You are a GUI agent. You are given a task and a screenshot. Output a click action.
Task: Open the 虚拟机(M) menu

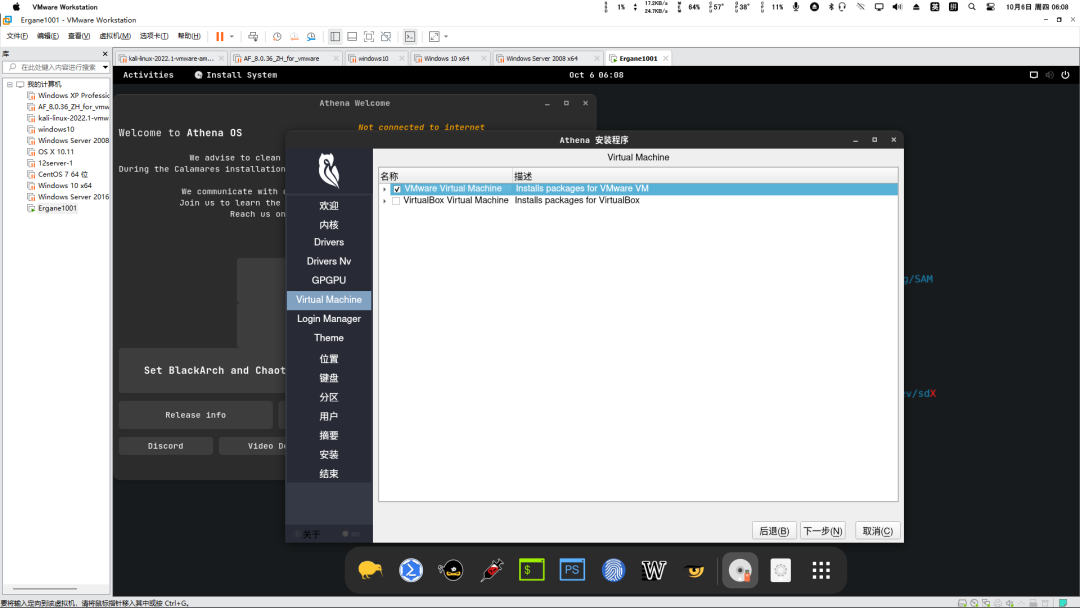pos(114,36)
